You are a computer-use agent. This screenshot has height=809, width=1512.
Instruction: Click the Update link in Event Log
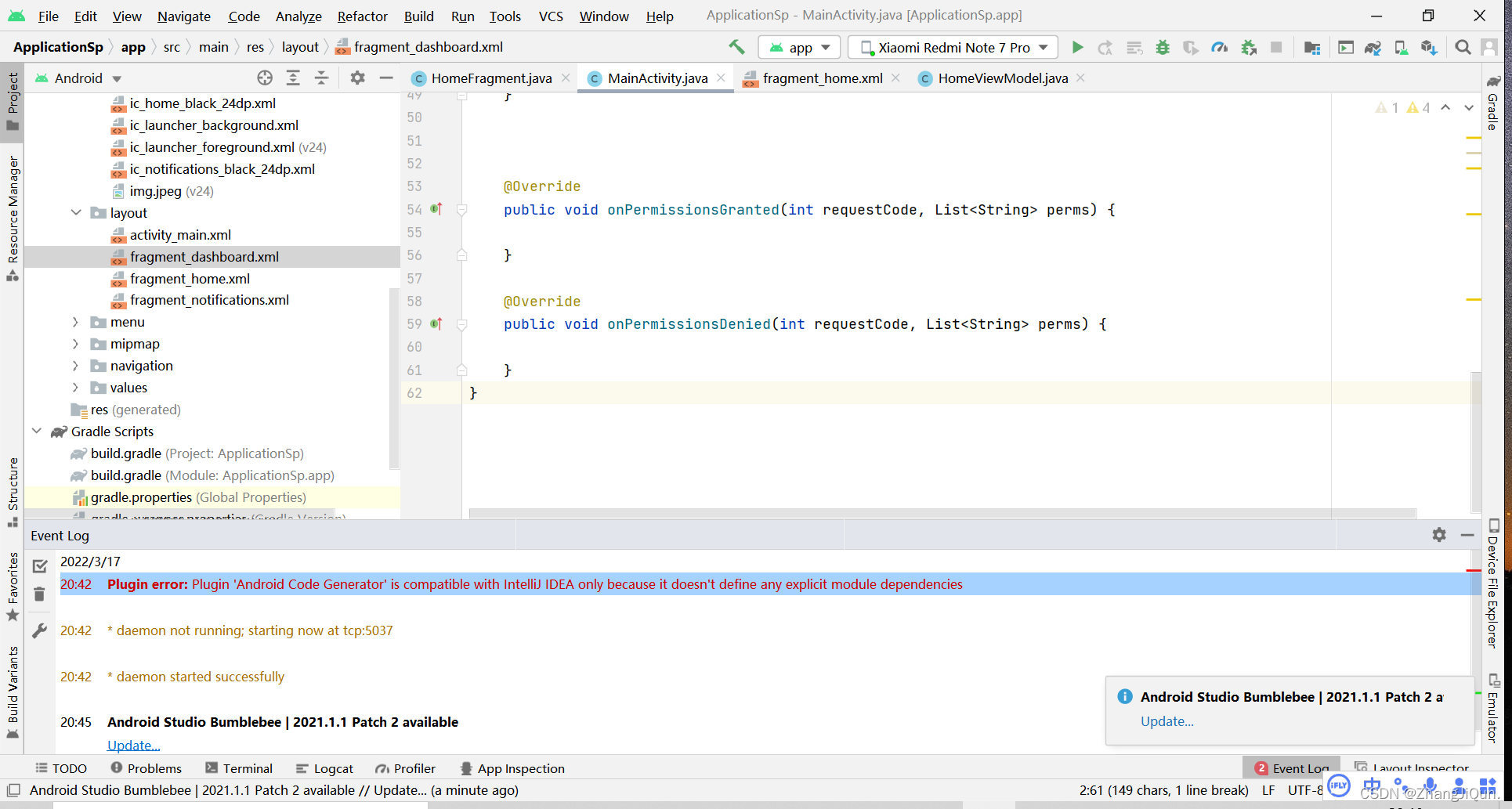coord(133,745)
